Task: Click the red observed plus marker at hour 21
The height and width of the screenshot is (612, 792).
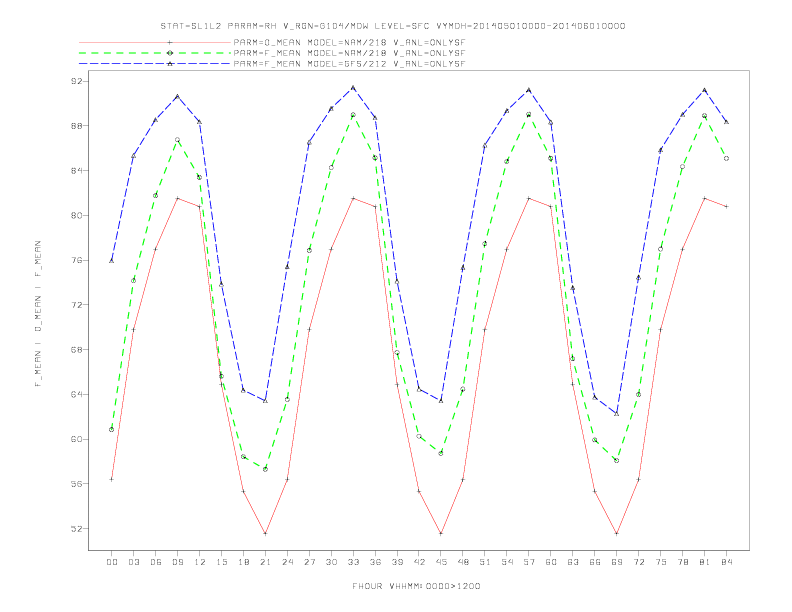Action: click(265, 533)
